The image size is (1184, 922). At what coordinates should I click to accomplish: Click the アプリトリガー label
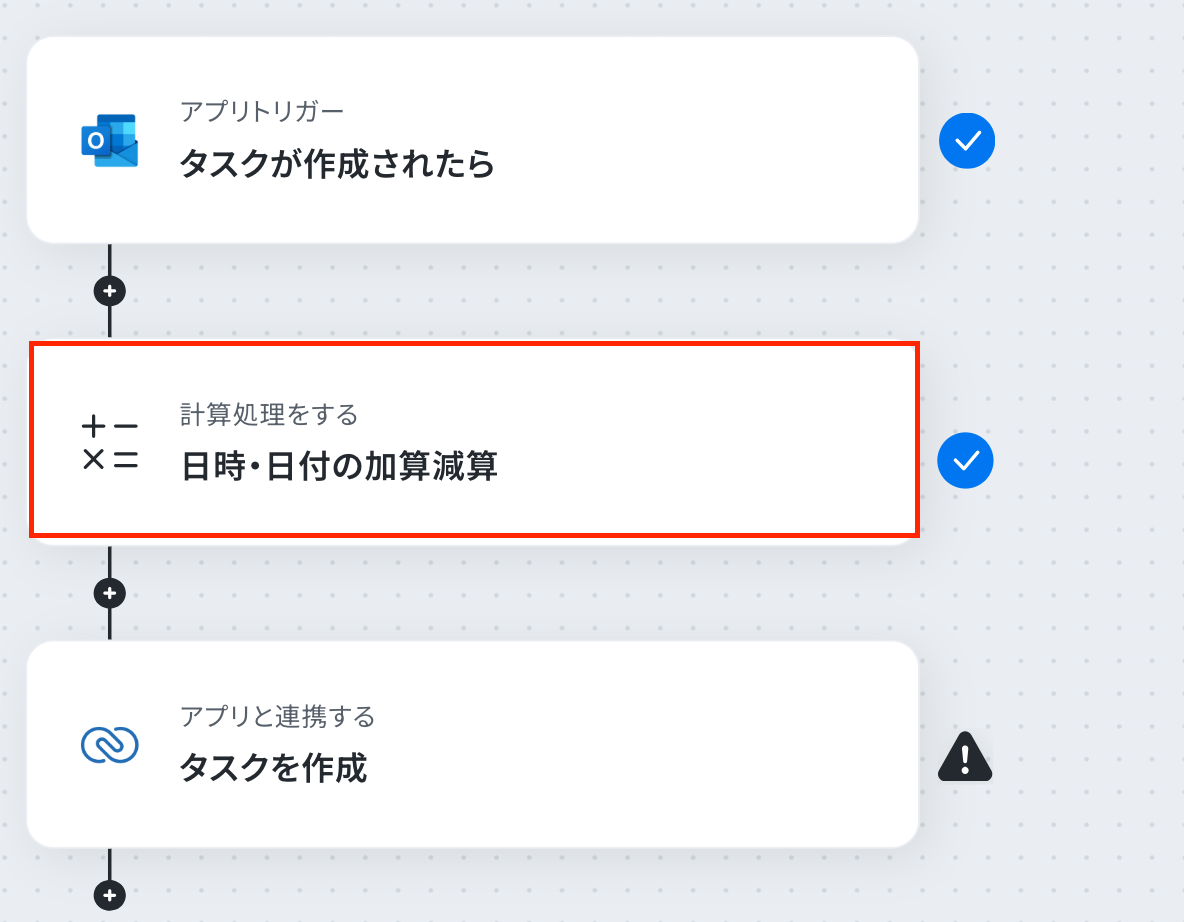(262, 112)
